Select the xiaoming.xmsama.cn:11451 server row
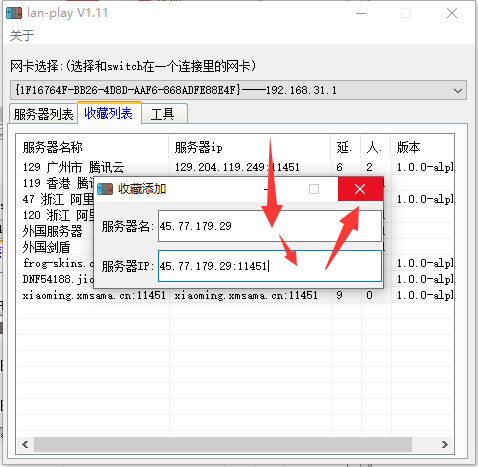Image resolution: width=478 pixels, height=467 pixels. [x=235, y=295]
